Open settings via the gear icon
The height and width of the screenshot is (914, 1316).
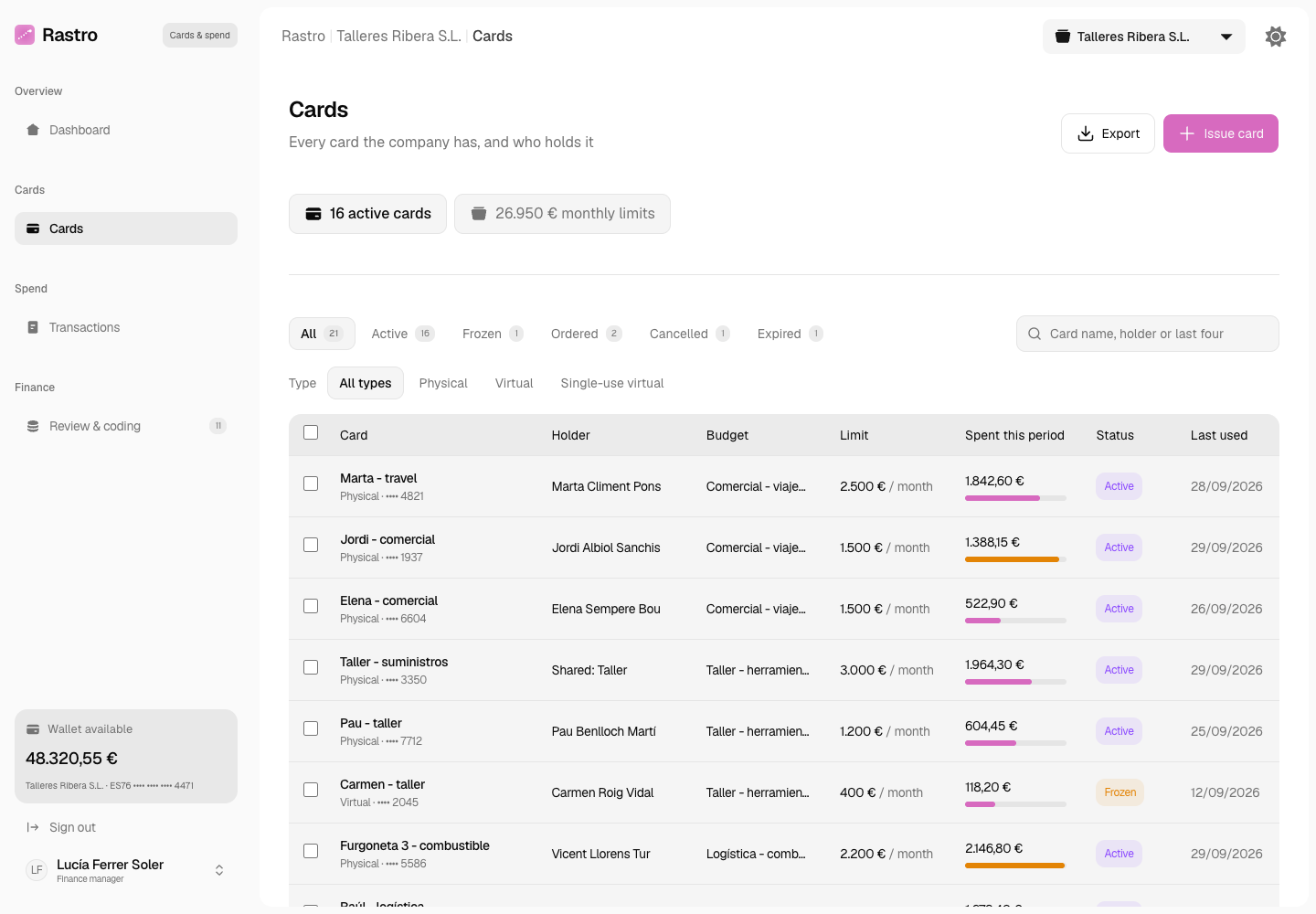click(x=1276, y=37)
